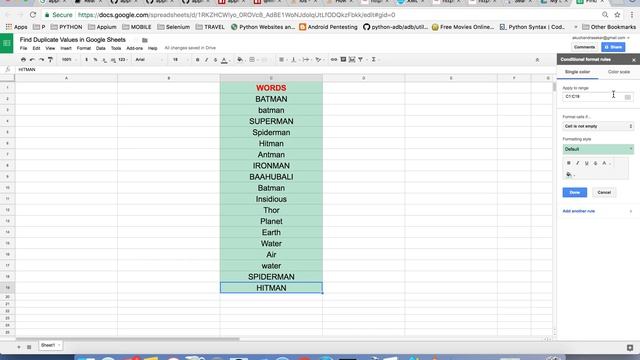640x360 pixels.
Task: Open the 123 number format dropdown
Action: tap(122, 60)
